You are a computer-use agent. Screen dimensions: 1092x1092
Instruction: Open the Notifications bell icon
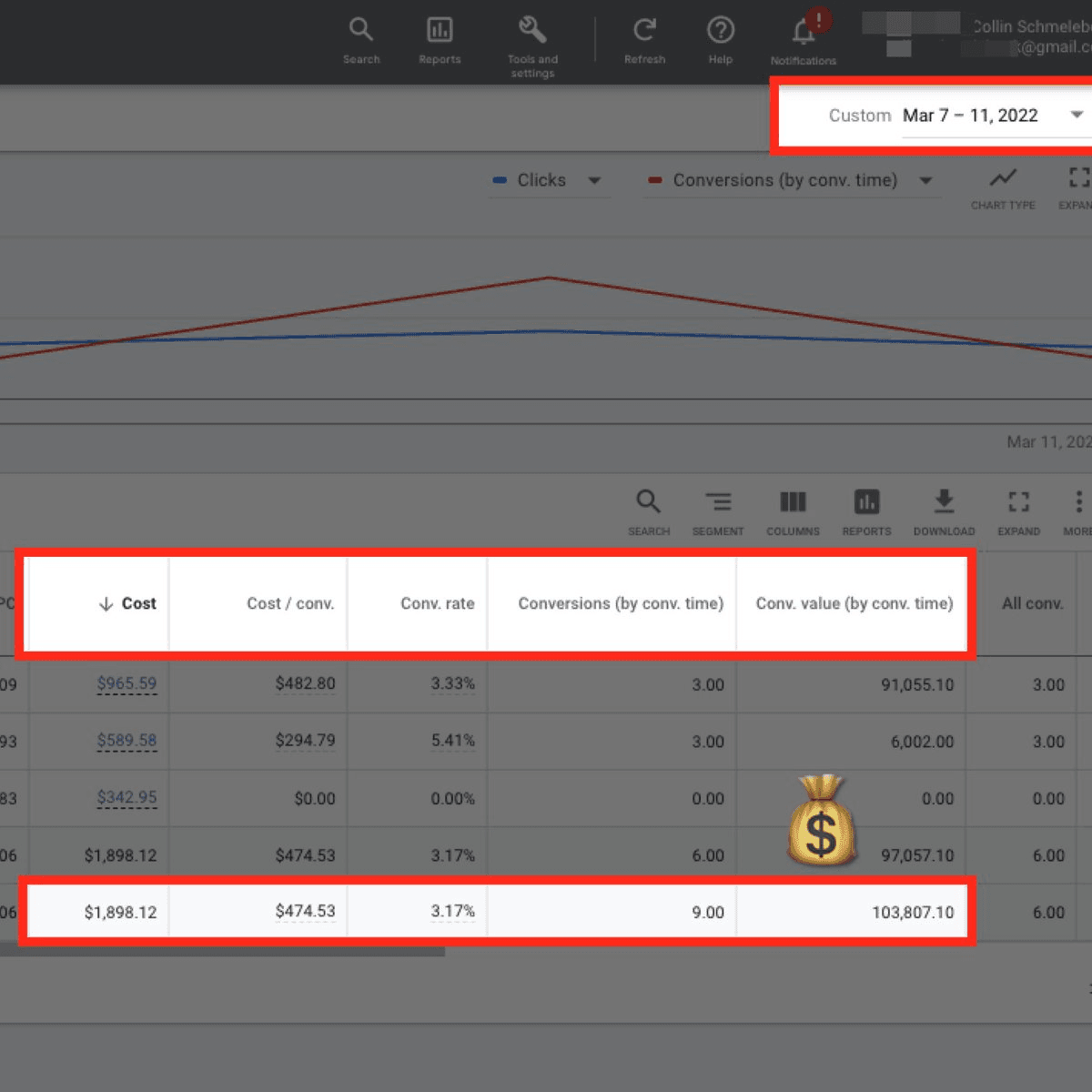tap(804, 32)
